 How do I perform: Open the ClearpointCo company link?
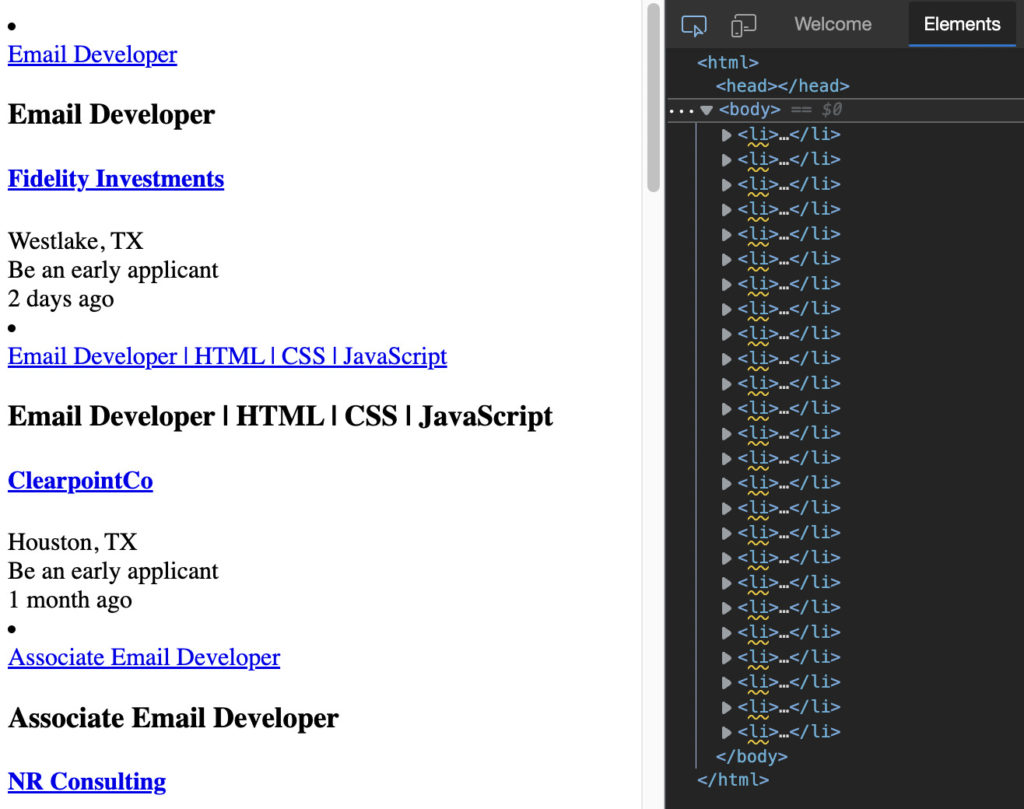point(80,481)
